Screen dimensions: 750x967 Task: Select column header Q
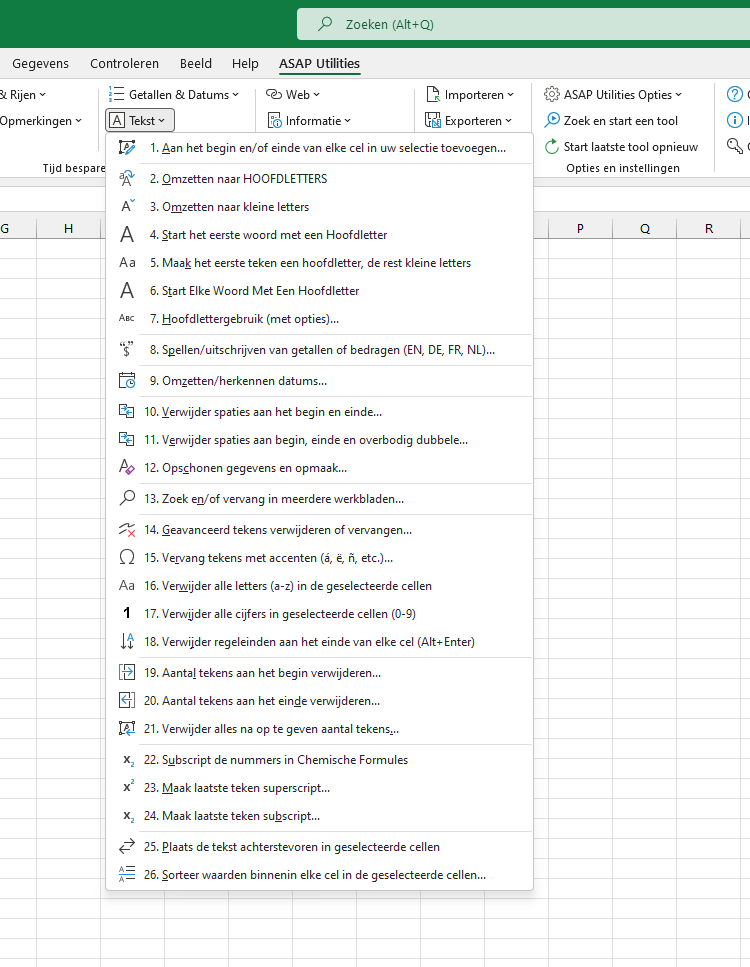(645, 228)
